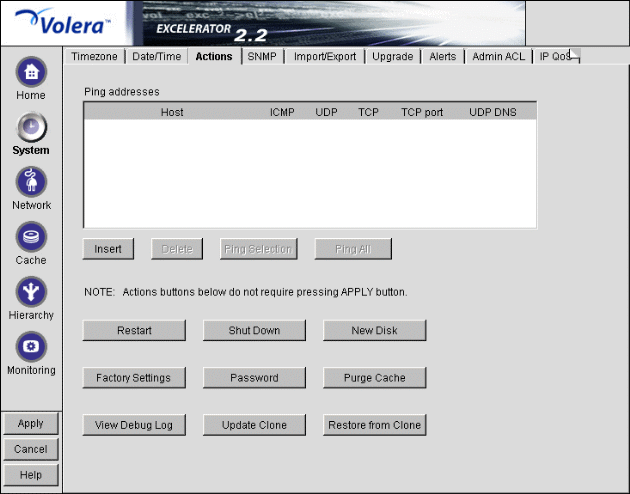
Task: Open the SNMP tab
Action: pyautogui.click(x=262, y=57)
